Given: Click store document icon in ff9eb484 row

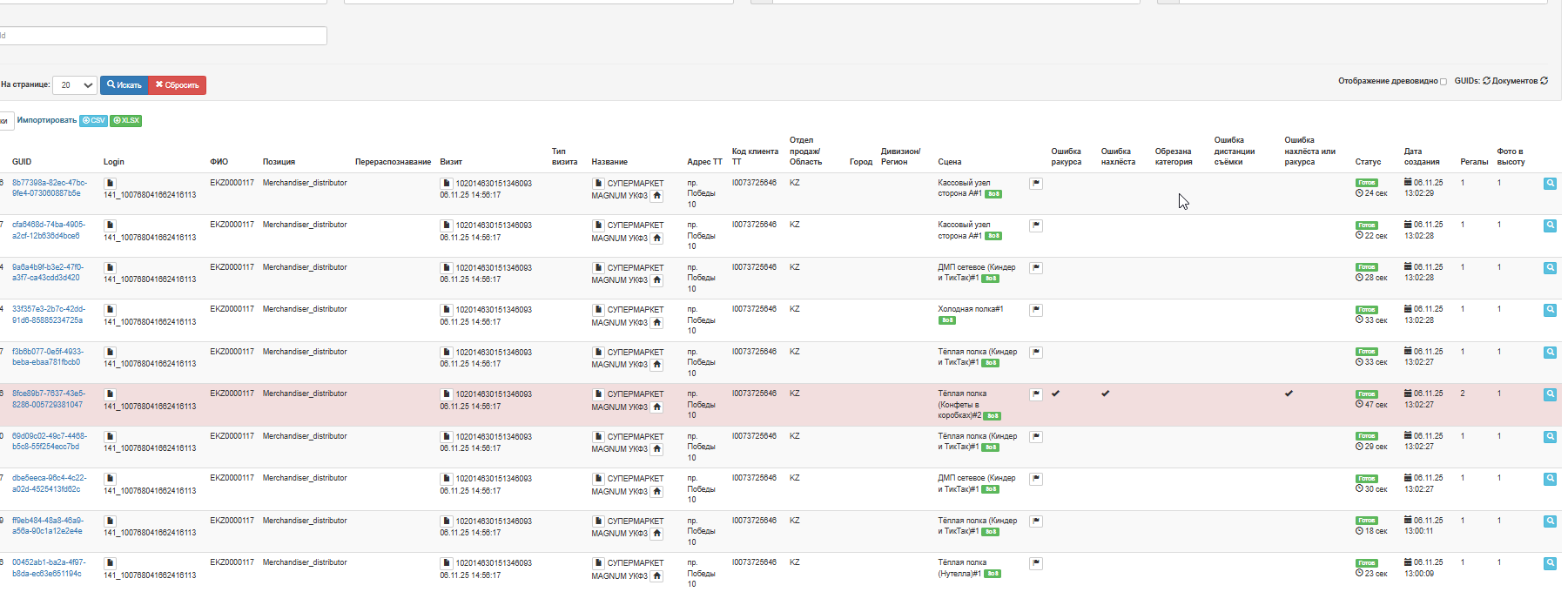Looking at the screenshot, I should [x=598, y=521].
